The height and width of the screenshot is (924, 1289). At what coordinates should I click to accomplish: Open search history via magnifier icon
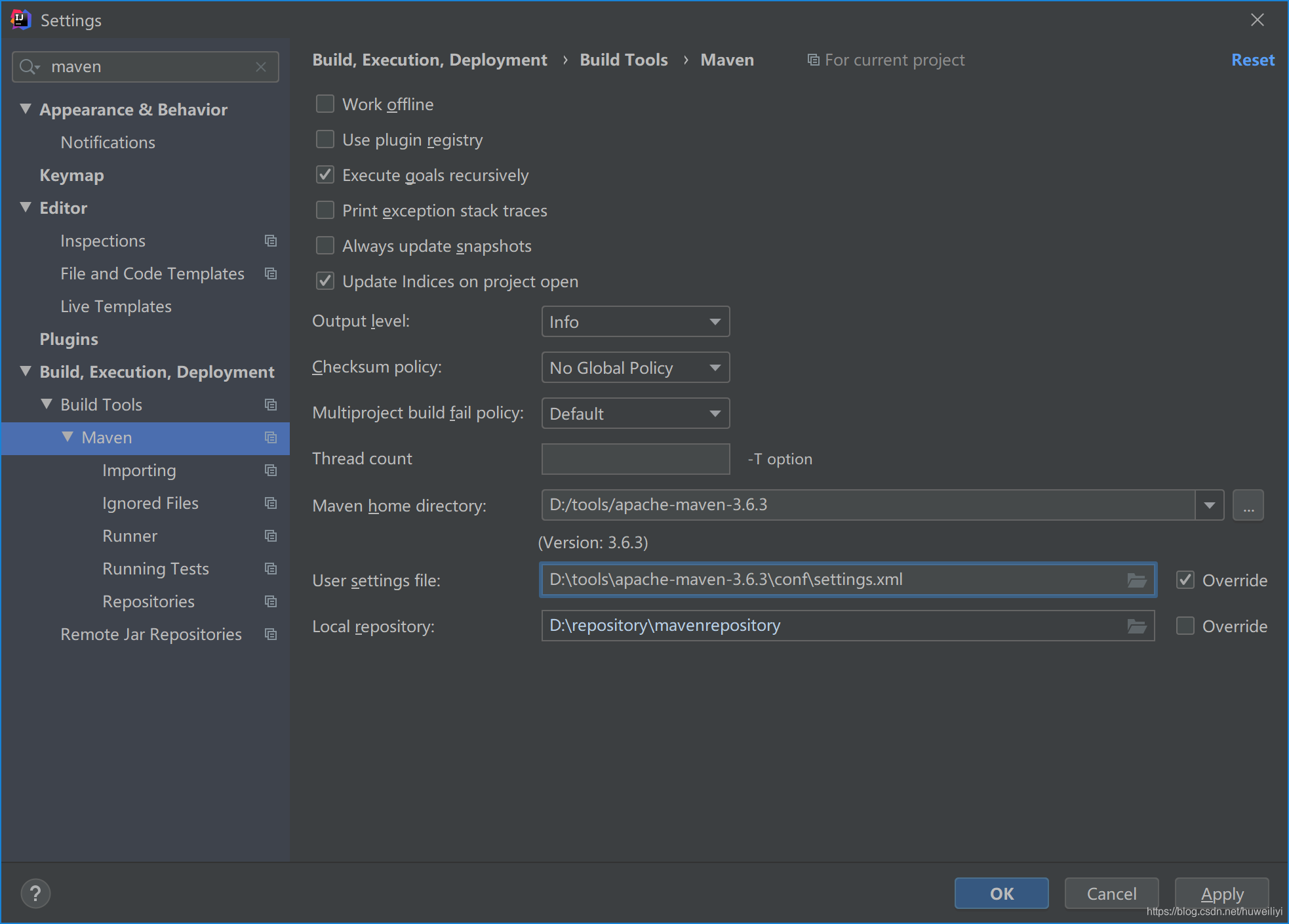point(30,67)
